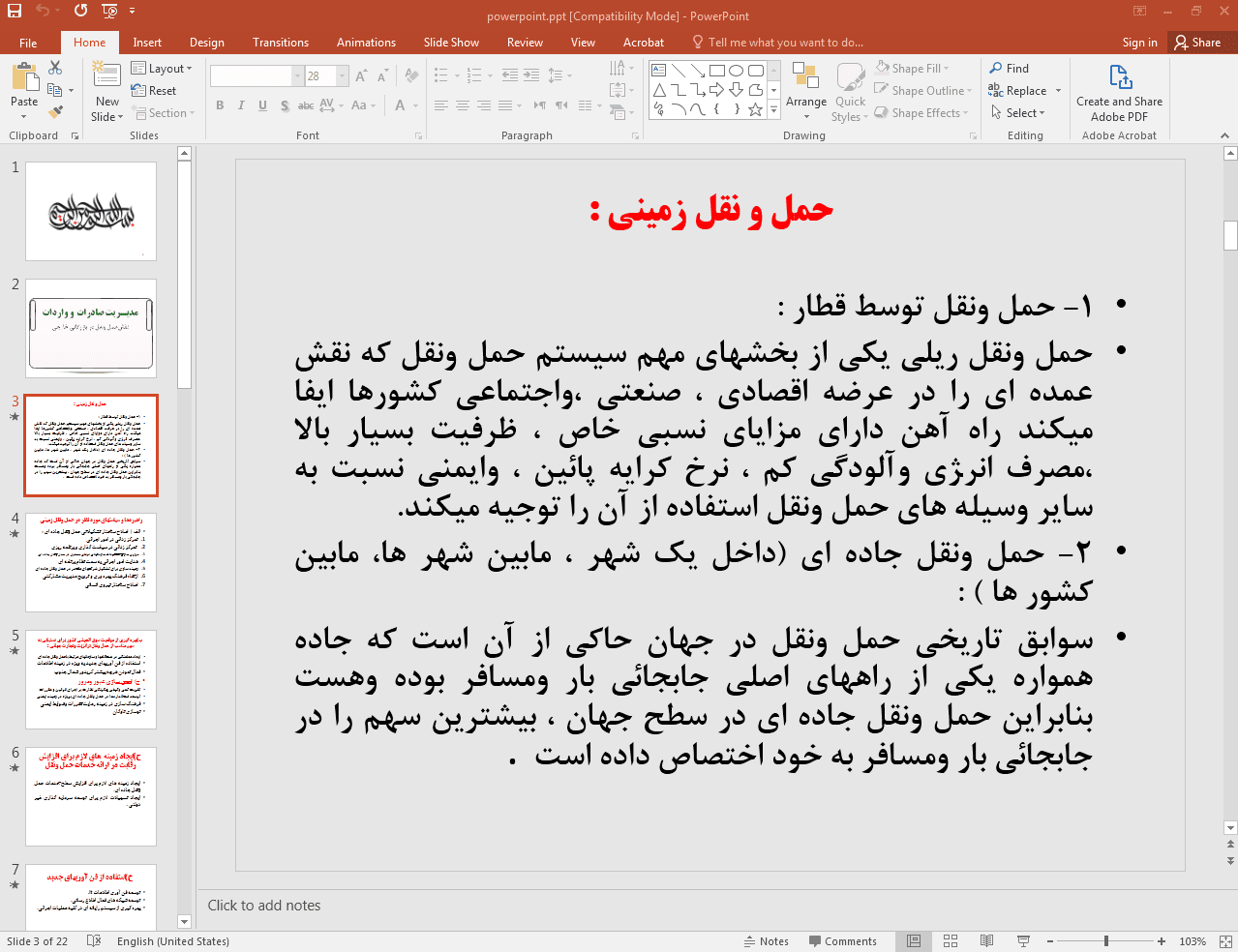Image resolution: width=1238 pixels, height=952 pixels.
Task: Select slide 4 thumbnail in the panel
Action: (91, 562)
